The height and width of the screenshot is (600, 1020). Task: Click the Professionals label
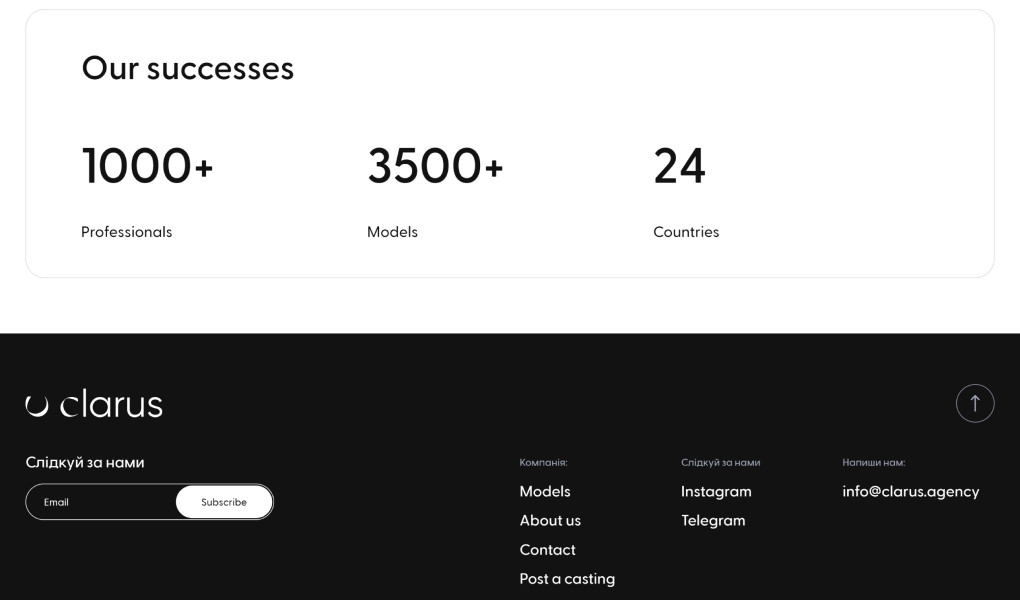126,232
